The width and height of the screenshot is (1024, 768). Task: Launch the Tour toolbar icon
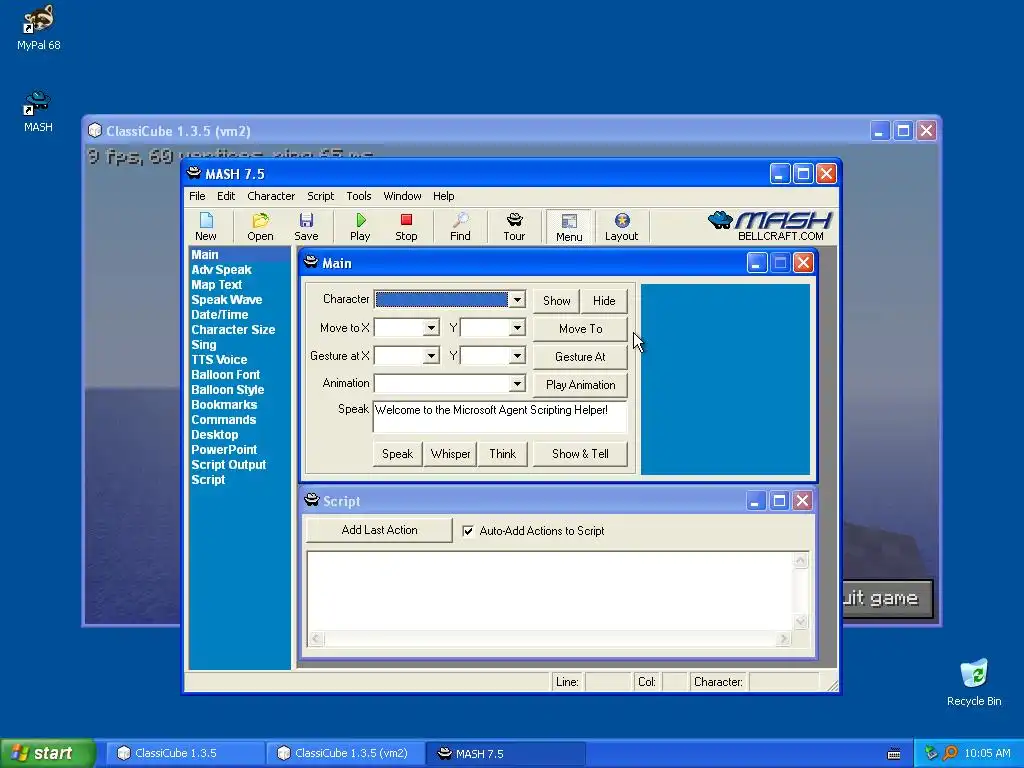pyautogui.click(x=514, y=227)
